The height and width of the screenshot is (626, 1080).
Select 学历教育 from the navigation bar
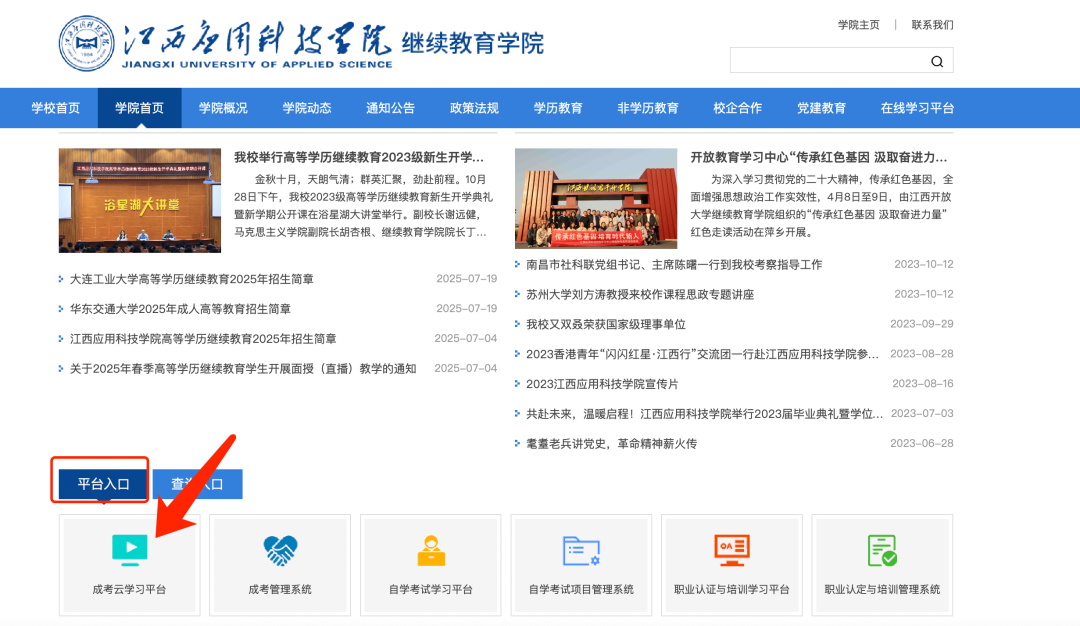(x=557, y=107)
